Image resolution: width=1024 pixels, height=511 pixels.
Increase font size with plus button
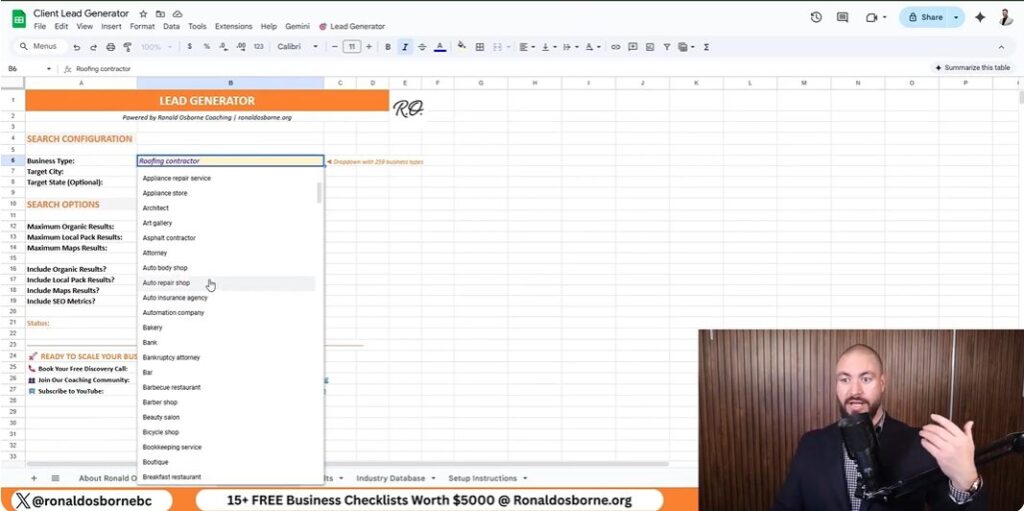tap(369, 47)
